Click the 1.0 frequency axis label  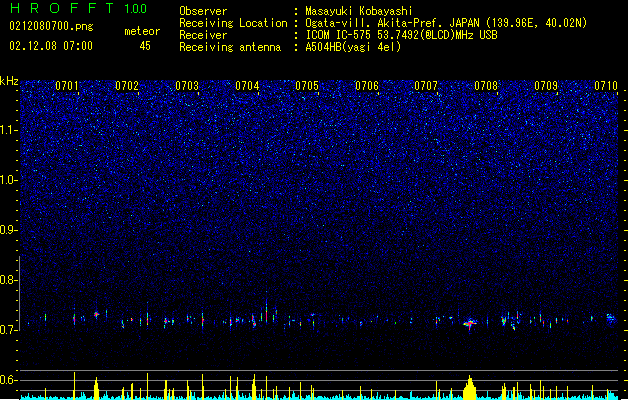(9, 180)
